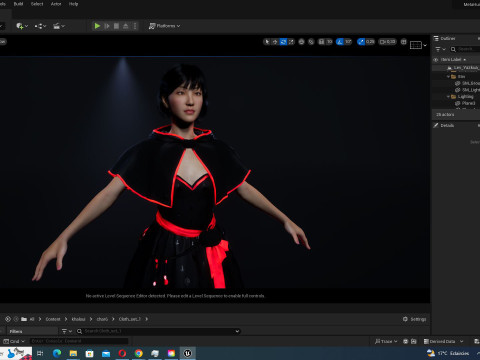Open the Help menu
This screenshot has width=480, height=360.
(x=73, y=4)
